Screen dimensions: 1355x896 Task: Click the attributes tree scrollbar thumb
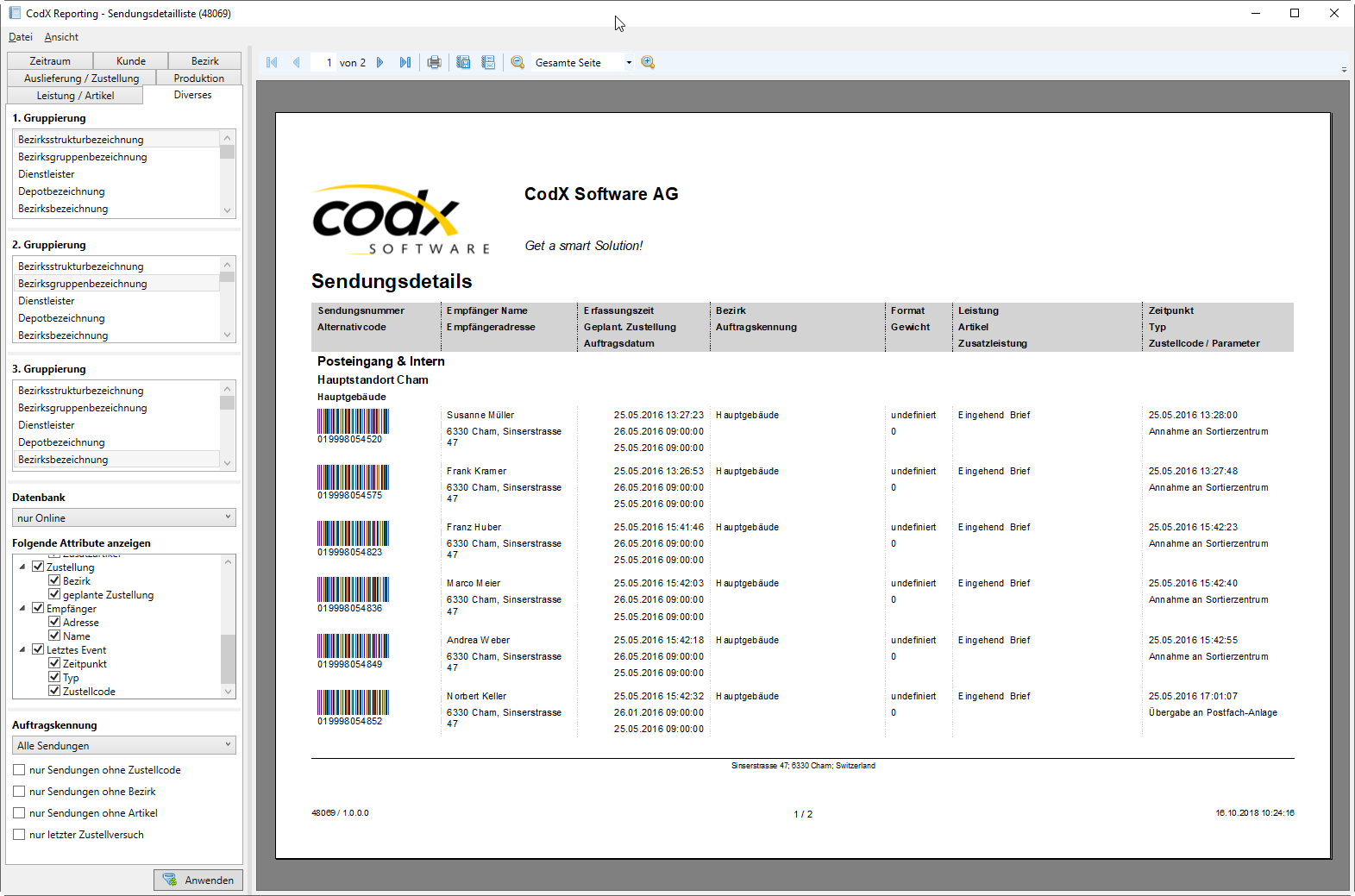point(228,659)
